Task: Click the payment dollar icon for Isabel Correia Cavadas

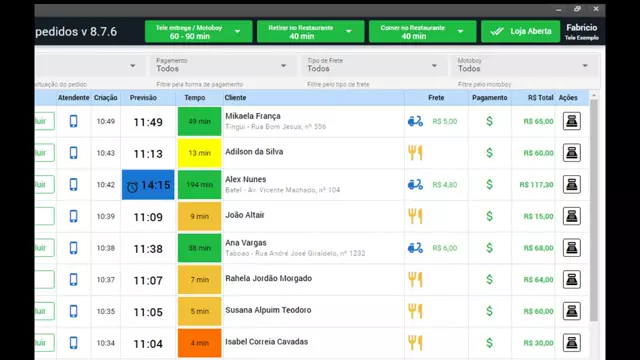Action: (x=489, y=343)
